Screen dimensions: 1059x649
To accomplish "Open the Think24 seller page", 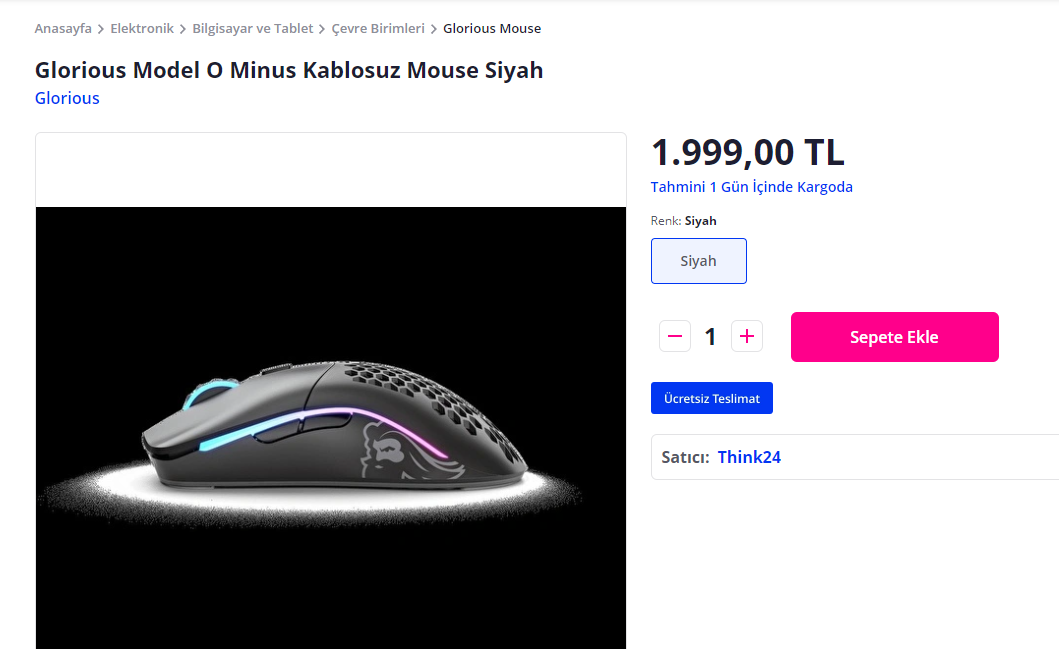I will 749,457.
